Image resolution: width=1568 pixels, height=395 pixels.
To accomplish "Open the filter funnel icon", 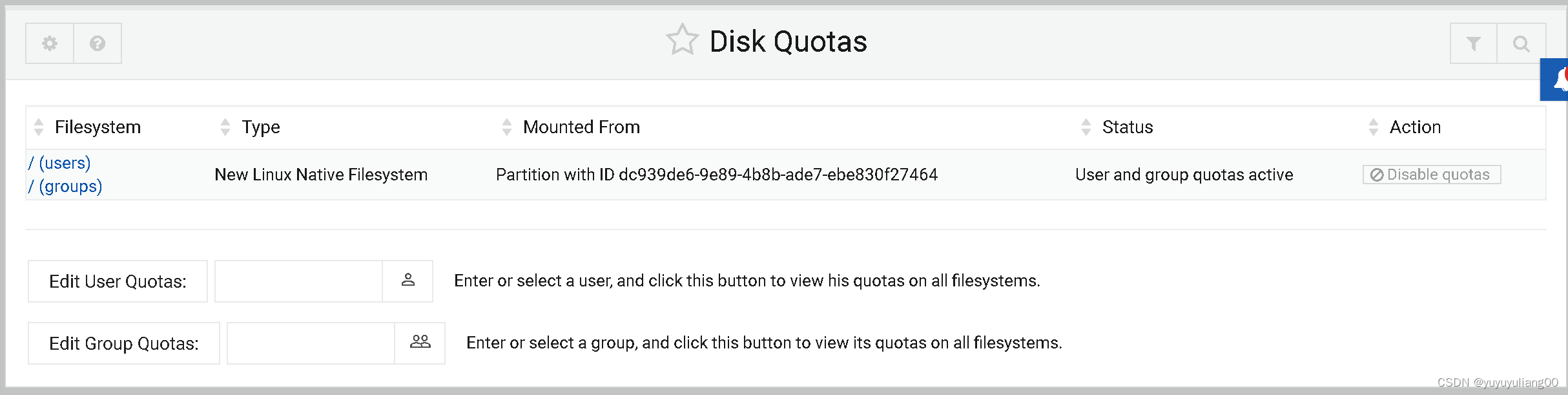I will tap(1472, 43).
